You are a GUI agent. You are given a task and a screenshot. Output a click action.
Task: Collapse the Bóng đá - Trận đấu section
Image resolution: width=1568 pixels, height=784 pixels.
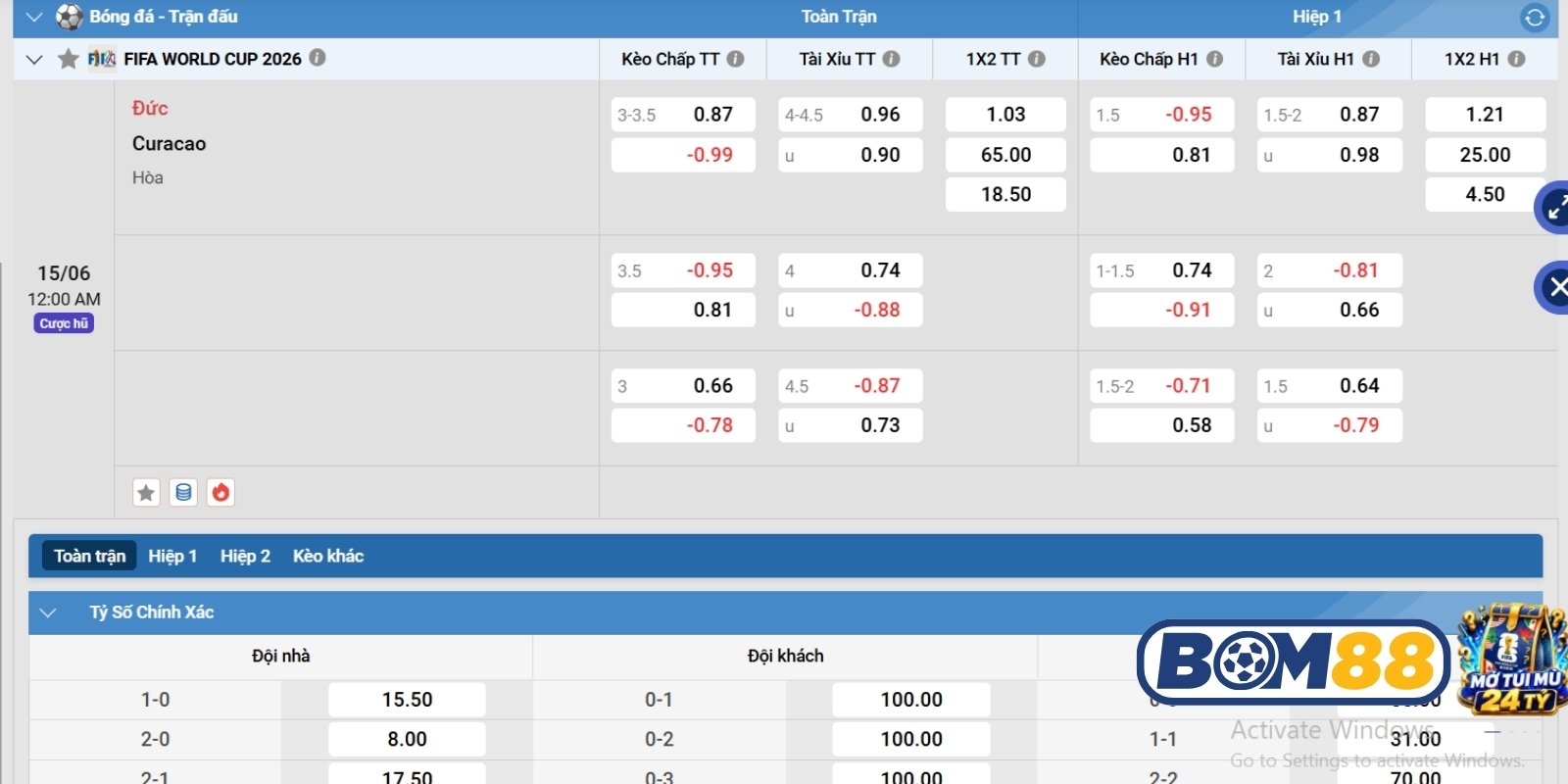[34, 17]
